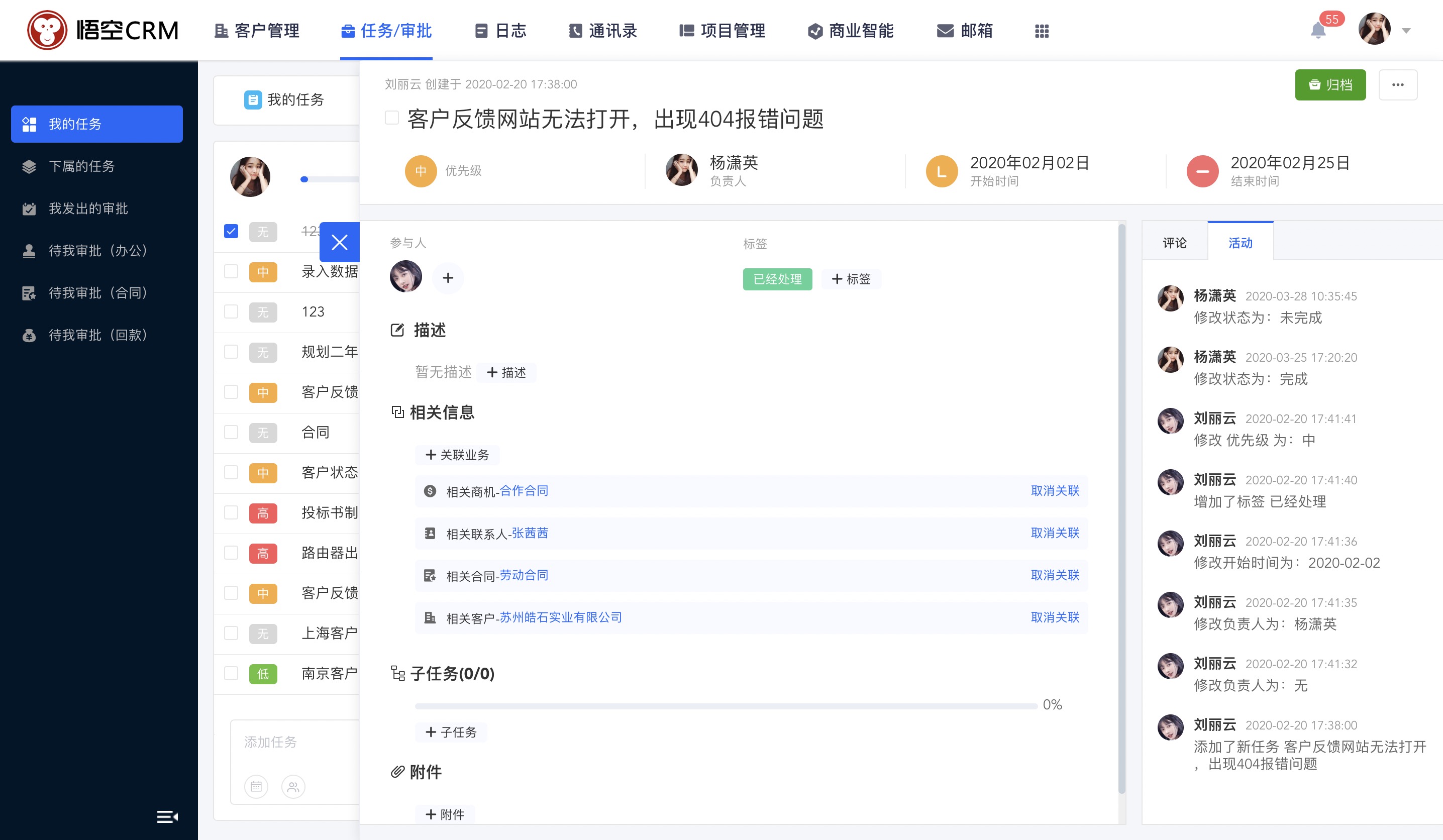
Task: Open 商业智能 in top navigation
Action: (x=850, y=30)
